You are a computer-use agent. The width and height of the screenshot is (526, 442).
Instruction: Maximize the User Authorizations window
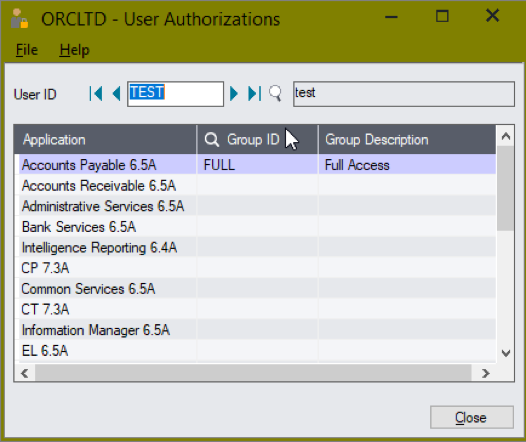point(442,16)
